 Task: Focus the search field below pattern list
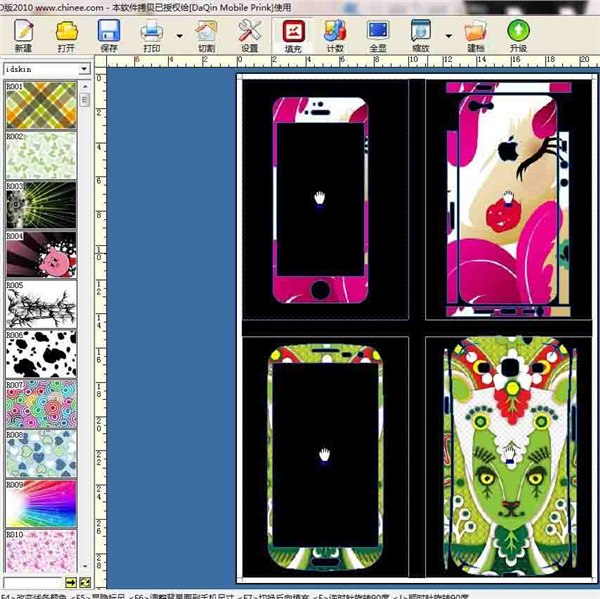coord(33,582)
